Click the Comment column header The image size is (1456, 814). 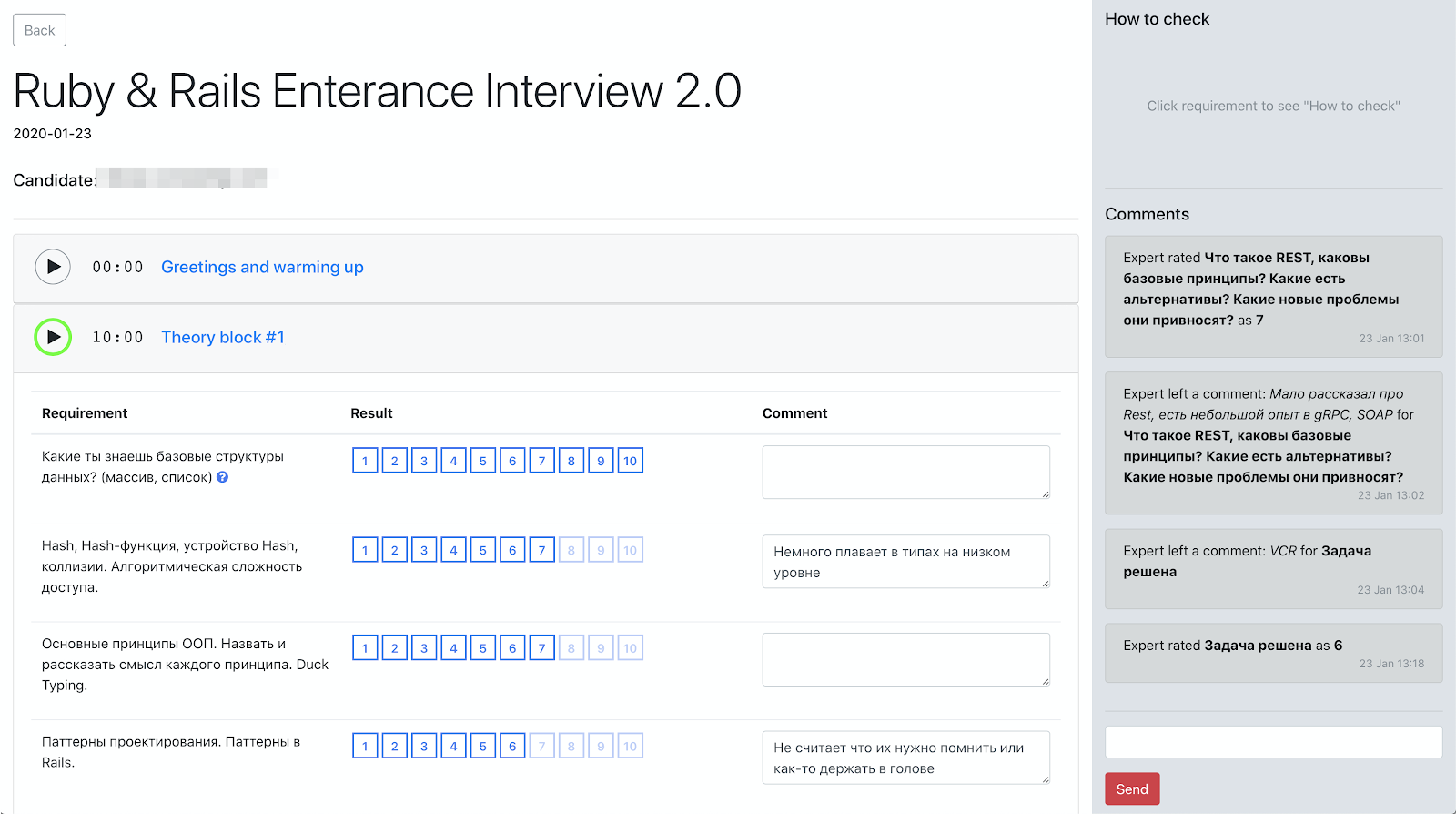pos(794,413)
